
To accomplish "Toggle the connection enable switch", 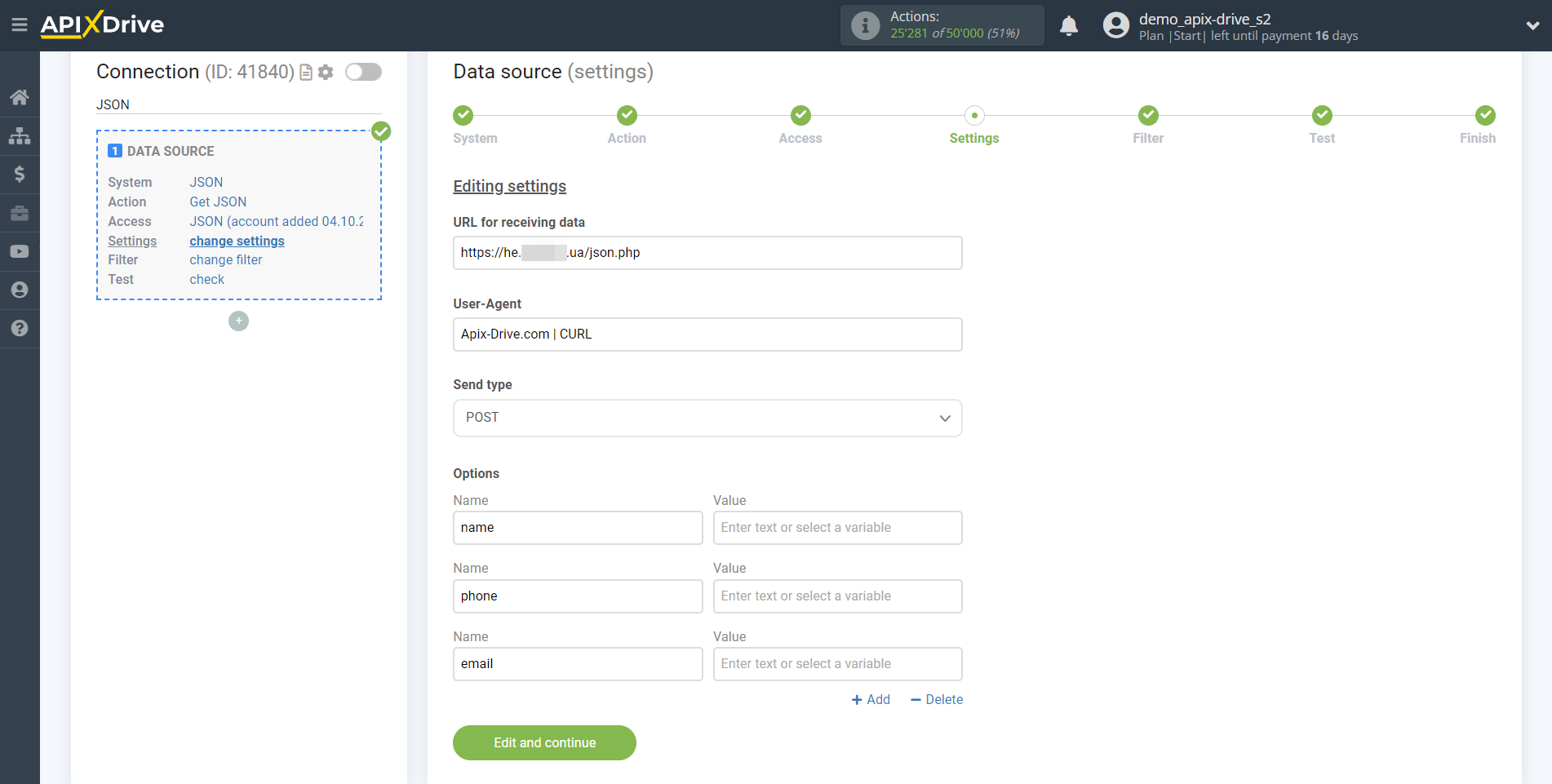I will [x=363, y=72].
